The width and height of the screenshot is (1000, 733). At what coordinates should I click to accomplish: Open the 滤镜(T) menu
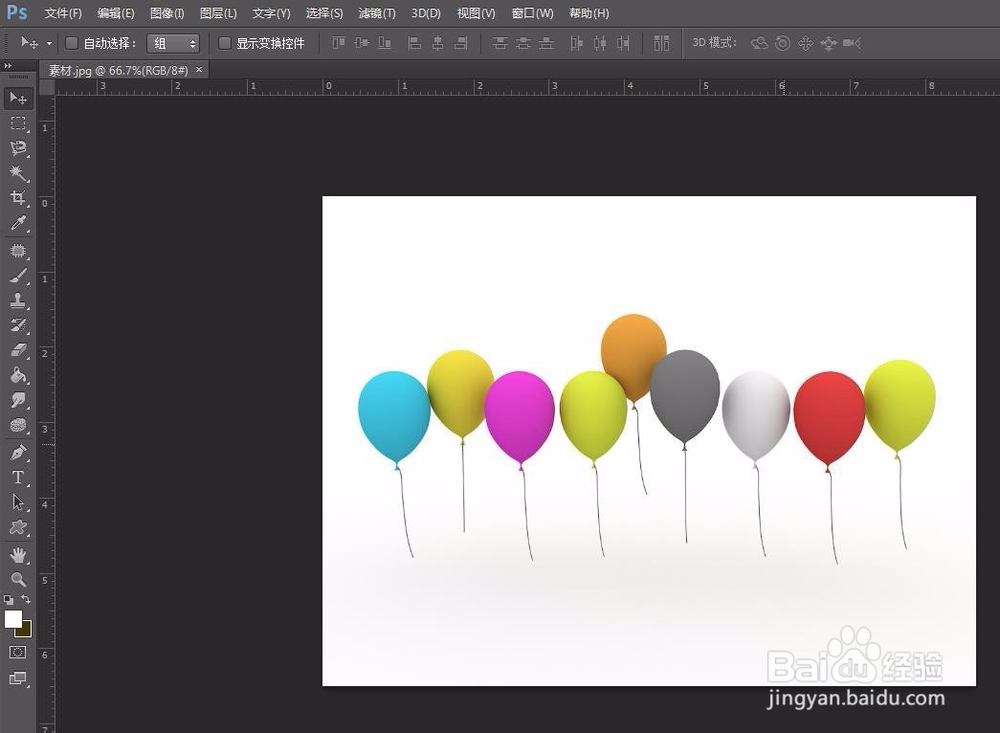376,13
